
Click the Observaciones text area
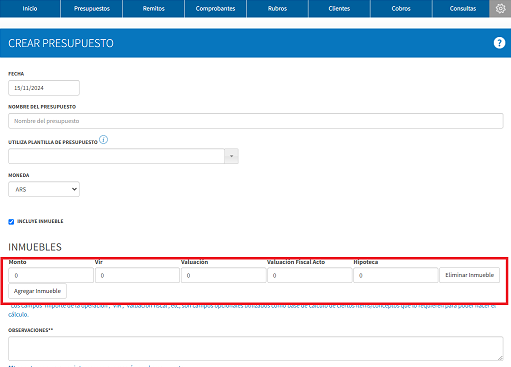click(256, 348)
